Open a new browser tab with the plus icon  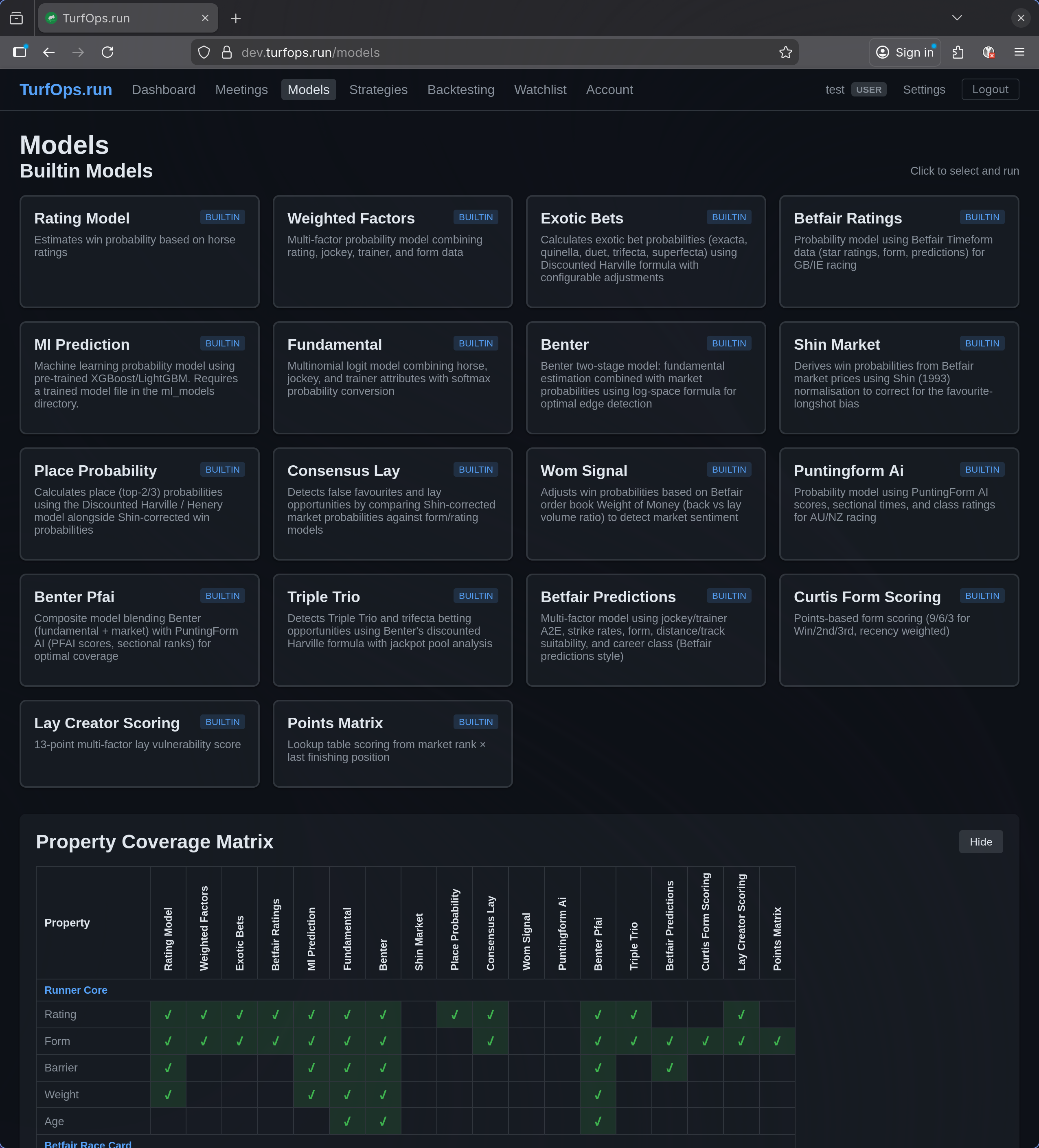click(236, 18)
